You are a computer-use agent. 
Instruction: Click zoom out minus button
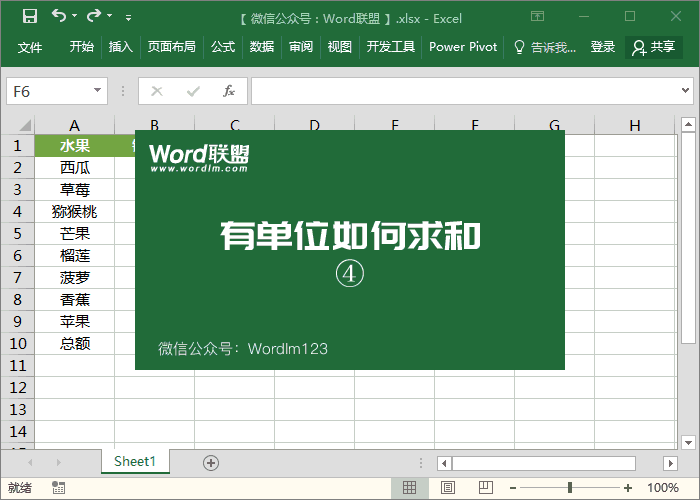(x=513, y=488)
